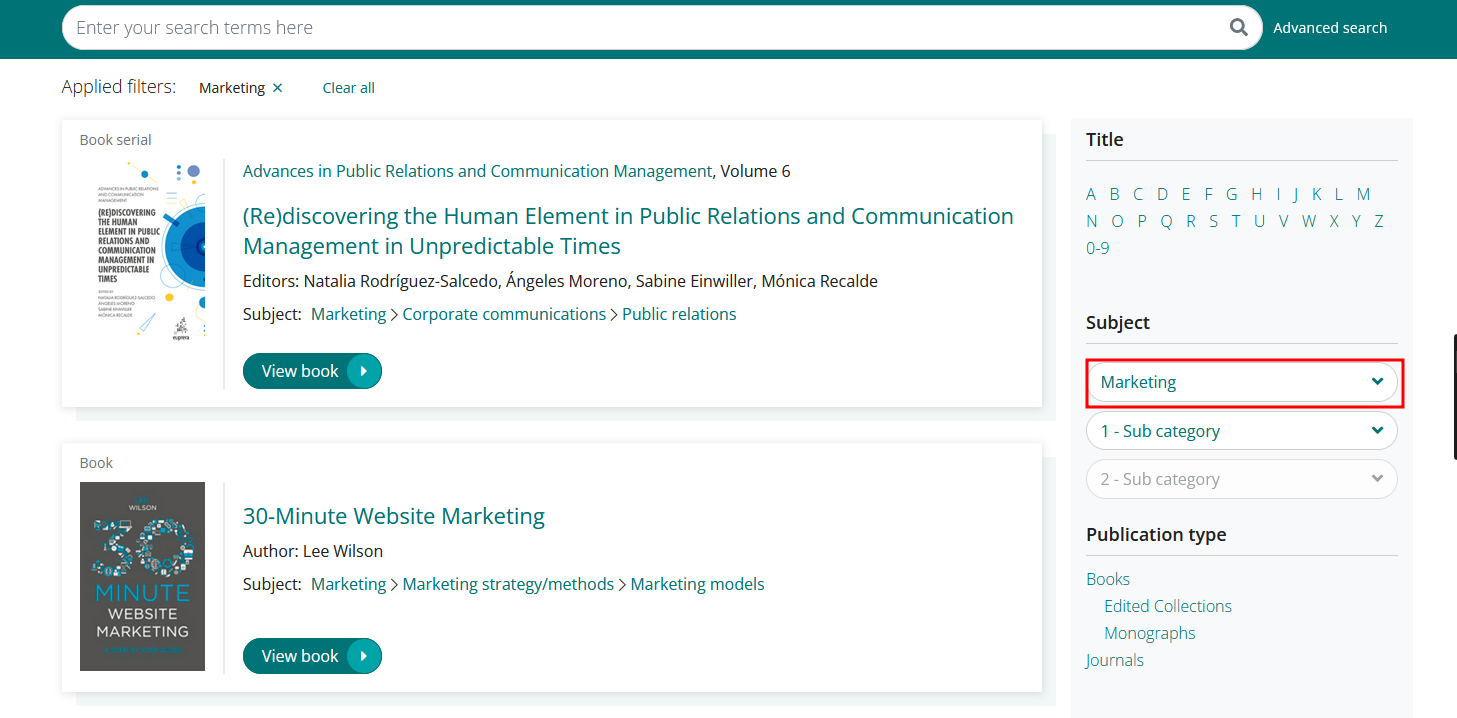Filter by Monographs
The width and height of the screenshot is (1457, 718).
tap(1149, 633)
